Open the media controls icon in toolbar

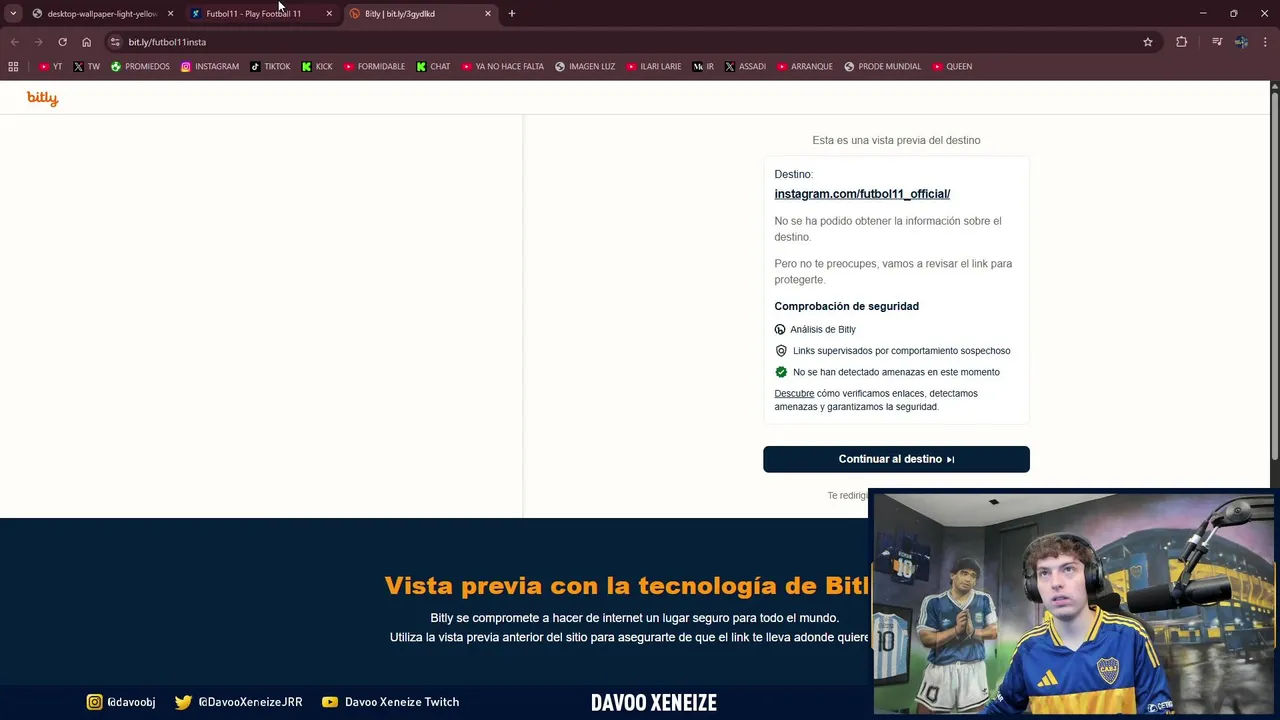(x=1217, y=42)
